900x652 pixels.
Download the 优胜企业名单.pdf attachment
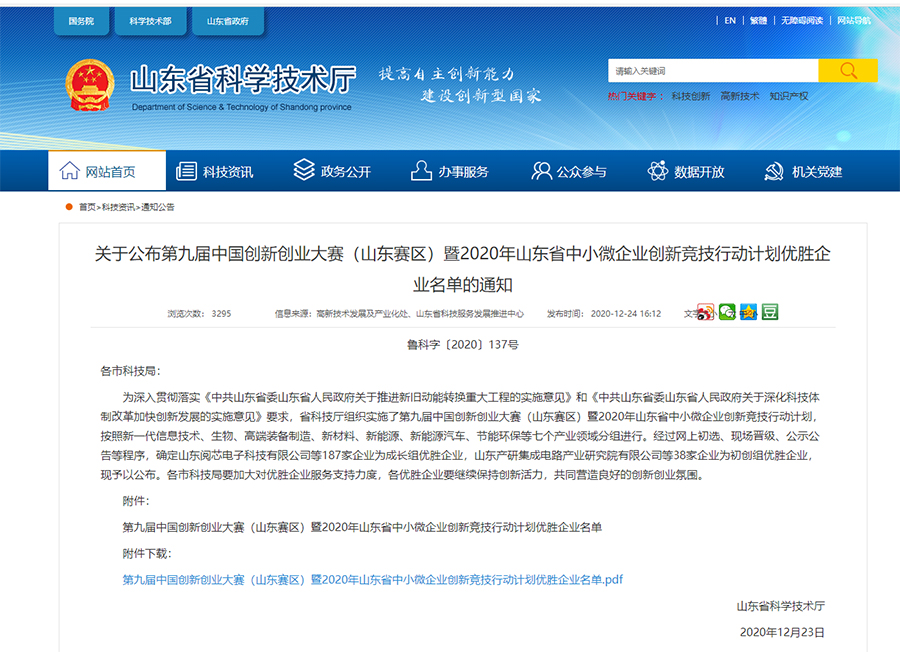click(372, 580)
